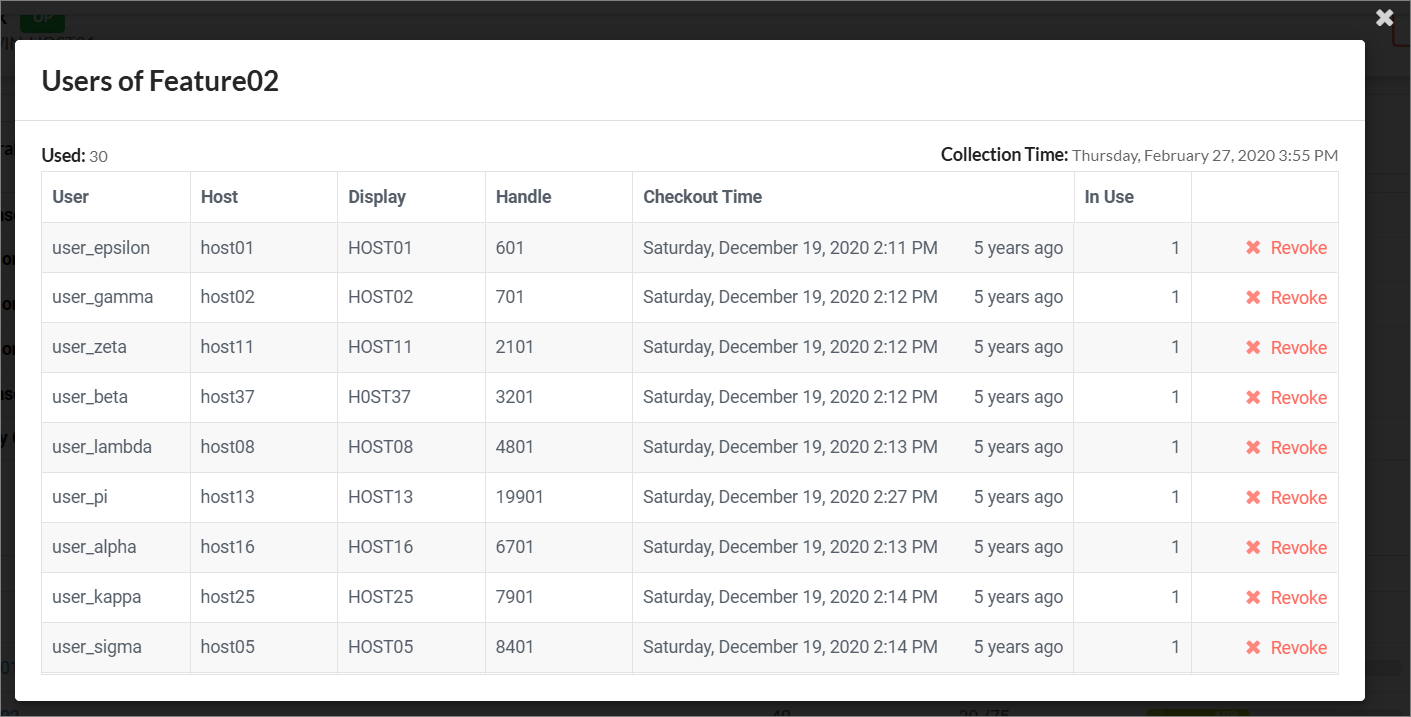Click the X icon beside Revoke for user_zeta
The image size is (1411, 717).
tap(1253, 348)
